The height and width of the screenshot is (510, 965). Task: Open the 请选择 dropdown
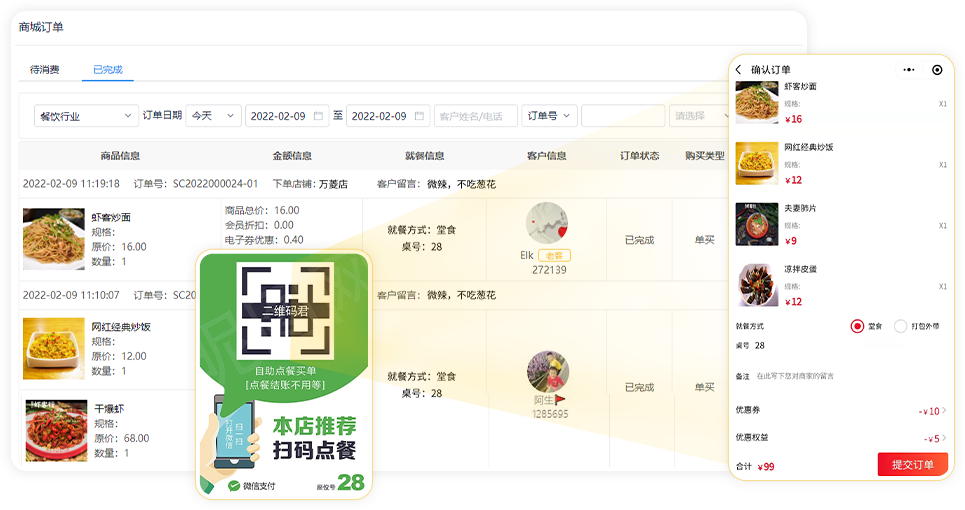pyautogui.click(x=699, y=116)
